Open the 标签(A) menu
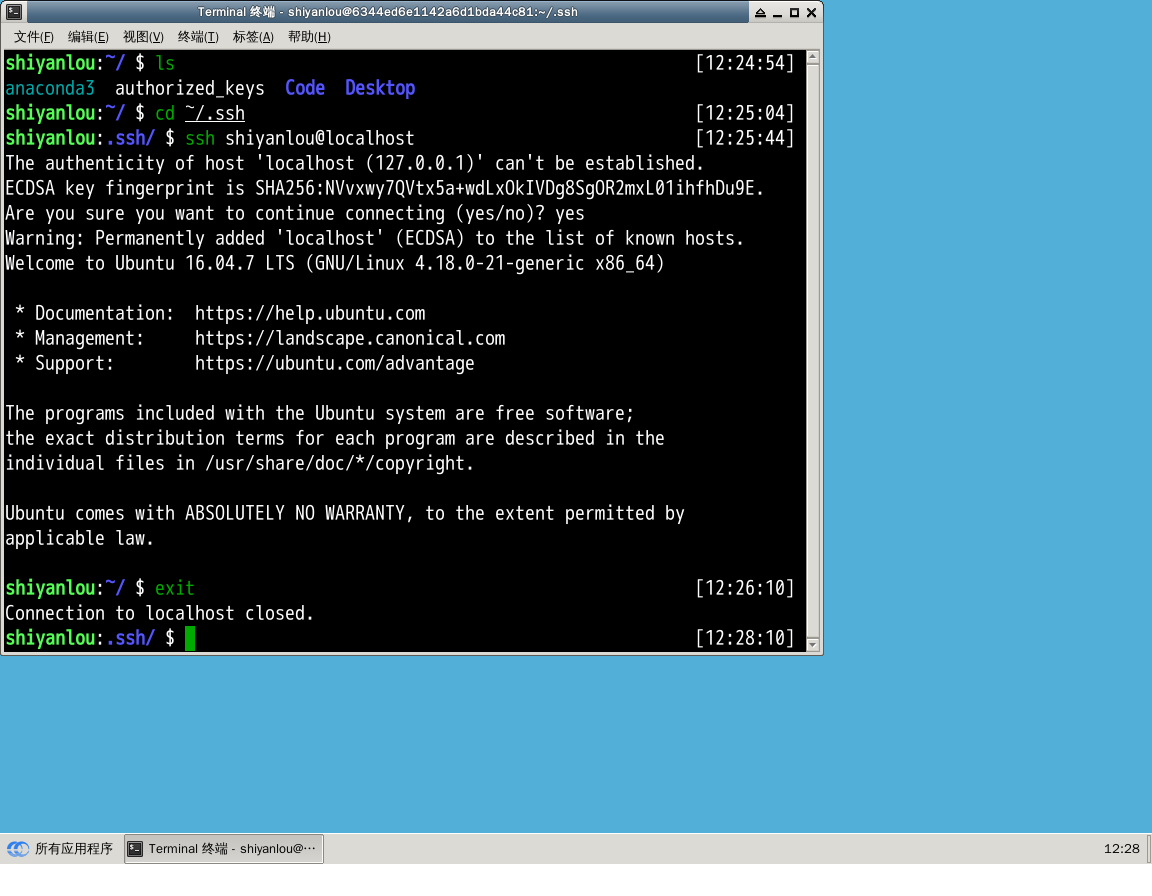Image resolution: width=1152 pixels, height=896 pixels. pyautogui.click(x=253, y=37)
